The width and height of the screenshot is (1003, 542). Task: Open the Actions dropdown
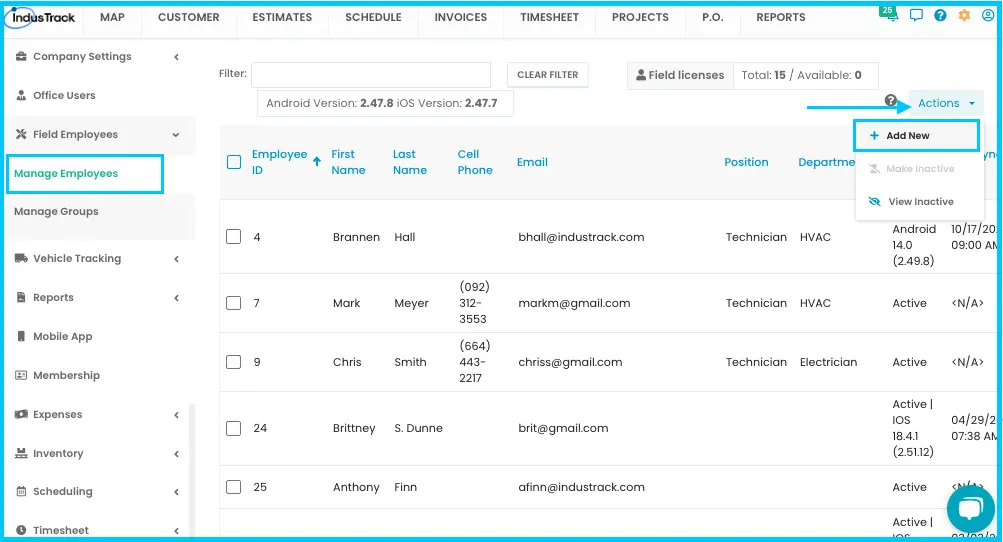click(x=946, y=103)
